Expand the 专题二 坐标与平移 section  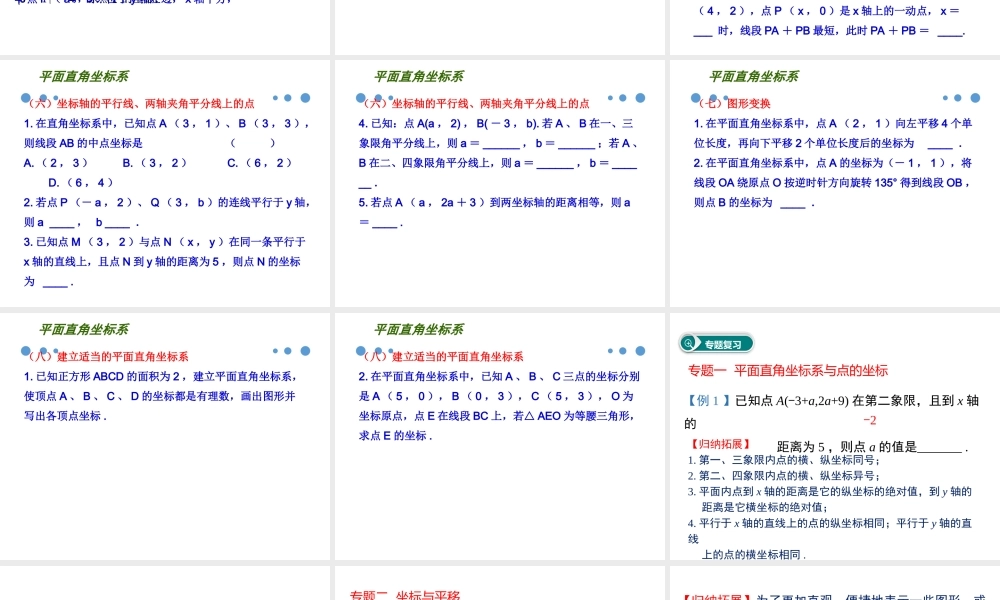404,594
